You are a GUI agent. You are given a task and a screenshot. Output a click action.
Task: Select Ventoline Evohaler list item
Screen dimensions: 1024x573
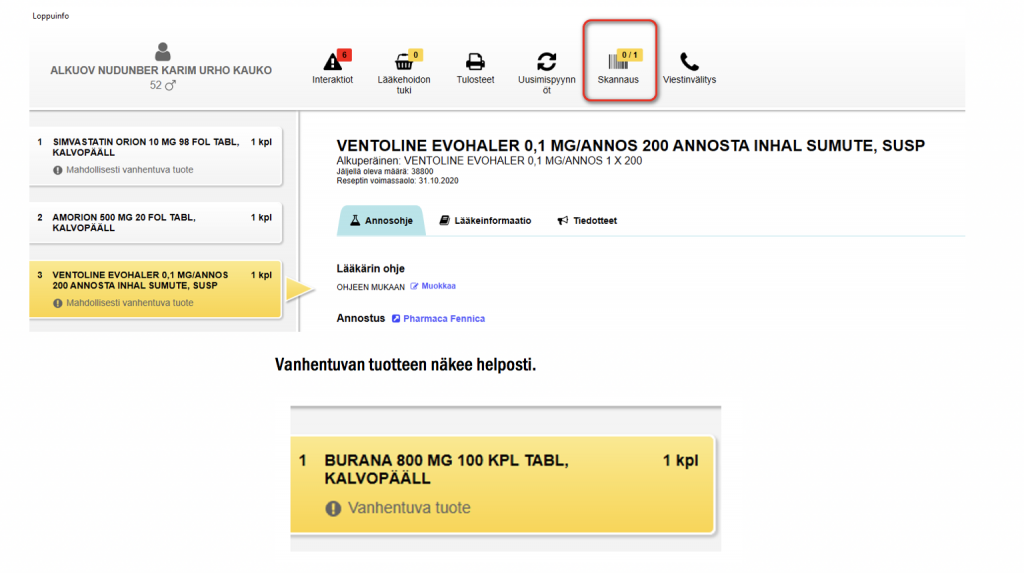(155, 289)
